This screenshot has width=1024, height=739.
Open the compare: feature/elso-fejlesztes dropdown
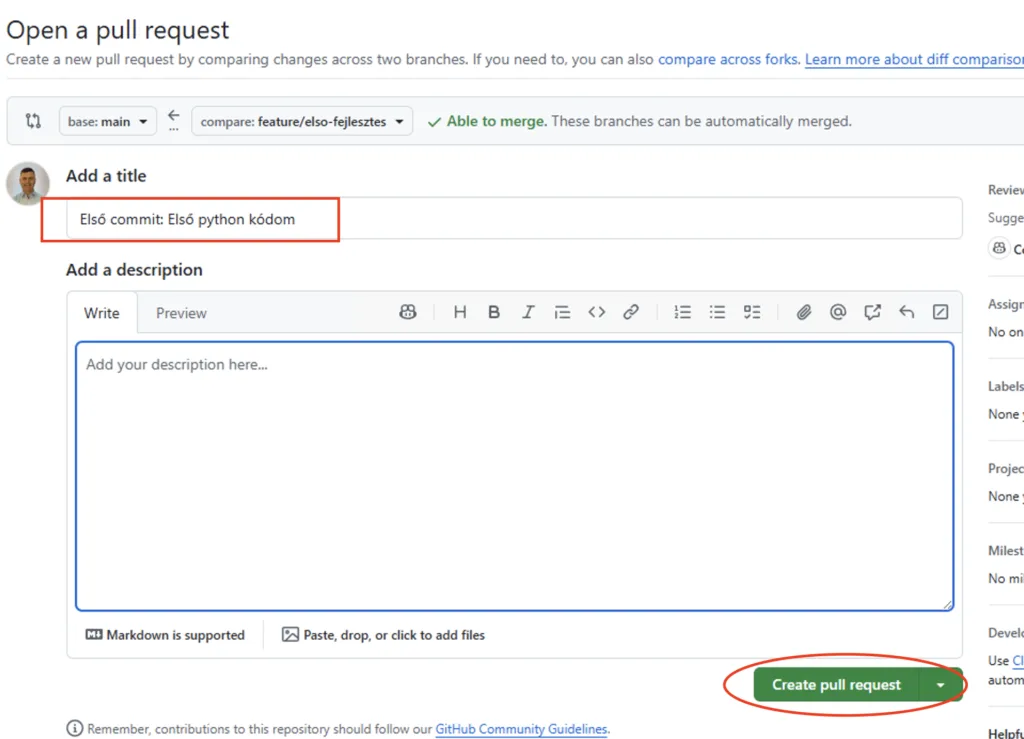pos(302,122)
